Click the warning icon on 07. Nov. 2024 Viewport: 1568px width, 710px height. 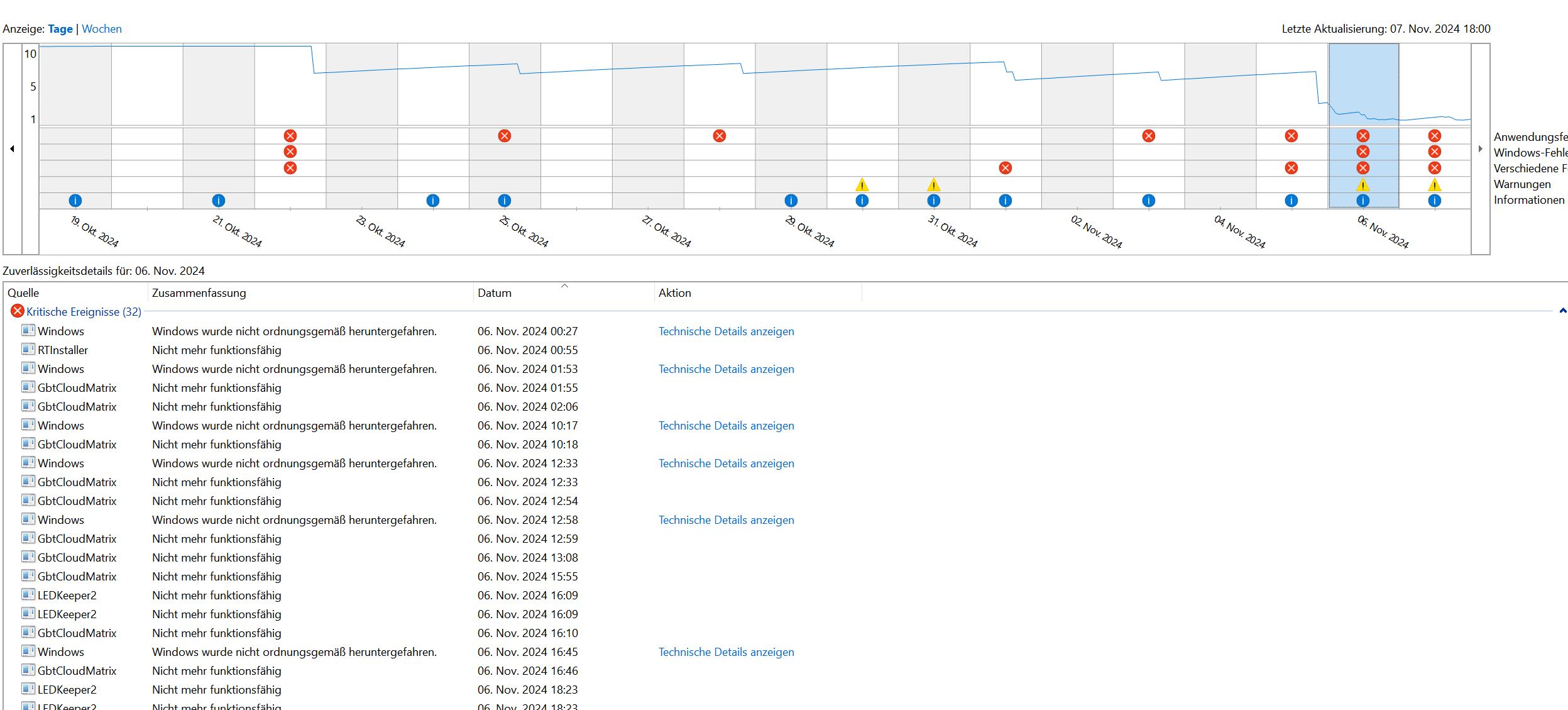(x=1434, y=185)
